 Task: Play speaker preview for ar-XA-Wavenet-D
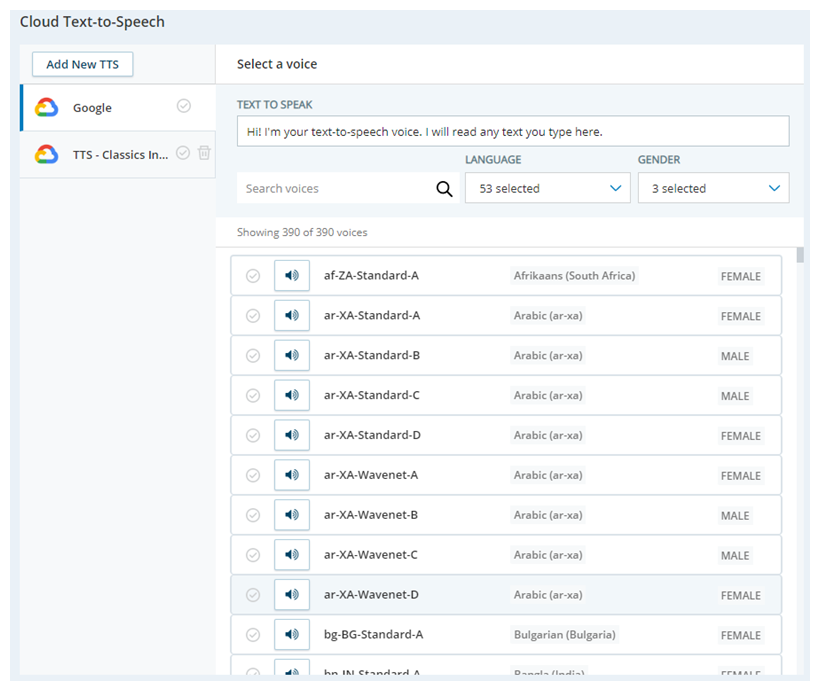click(x=292, y=595)
